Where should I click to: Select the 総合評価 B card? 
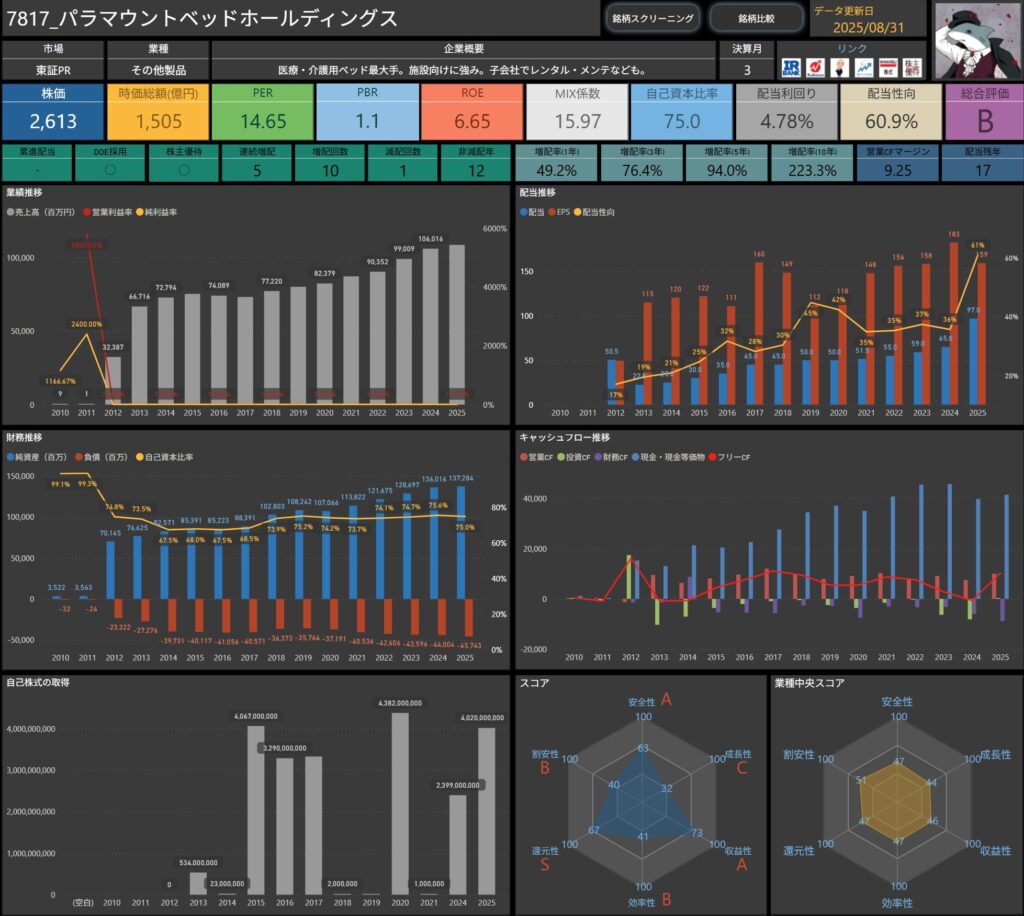pyautogui.click(x=984, y=112)
